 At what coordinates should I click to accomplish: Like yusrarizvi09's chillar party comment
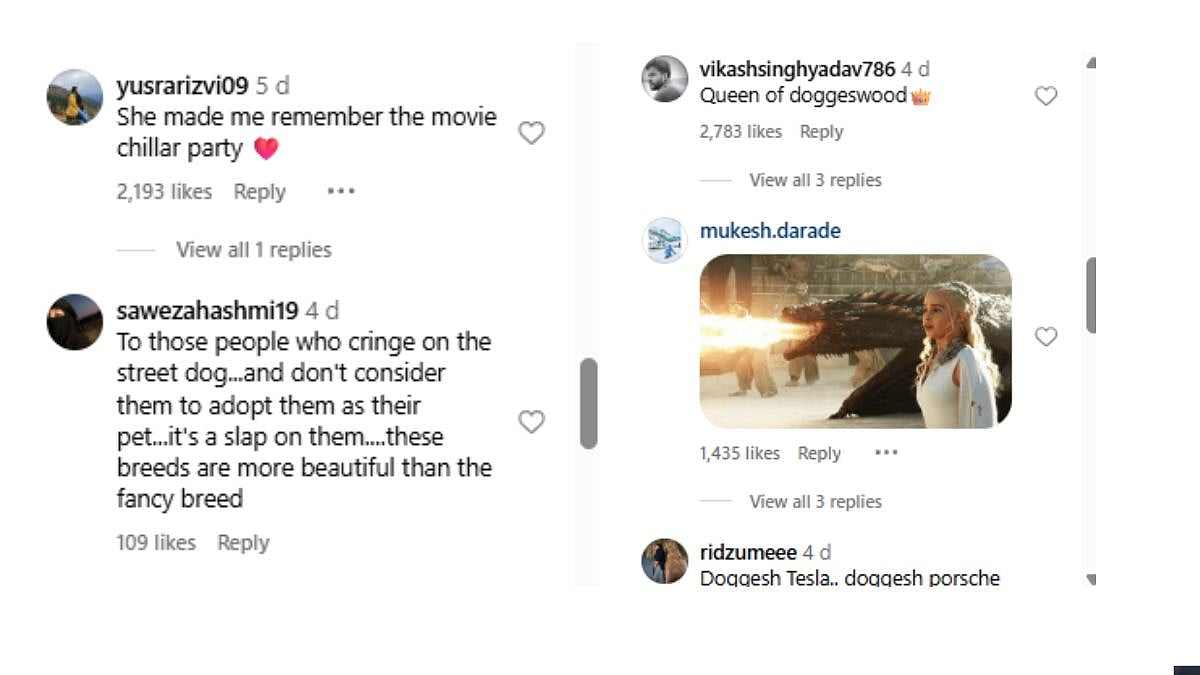point(531,133)
